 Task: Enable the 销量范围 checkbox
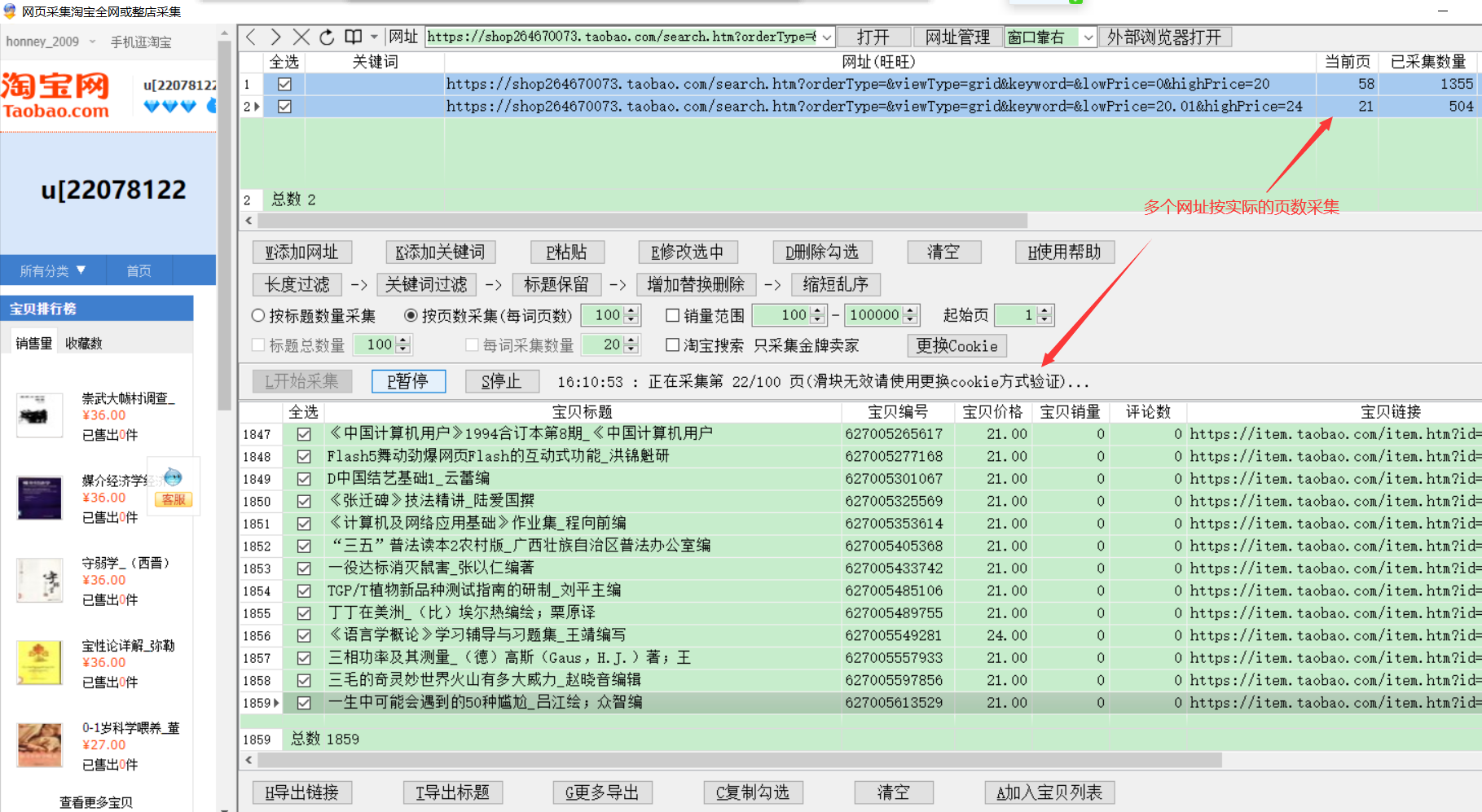[x=672, y=315]
